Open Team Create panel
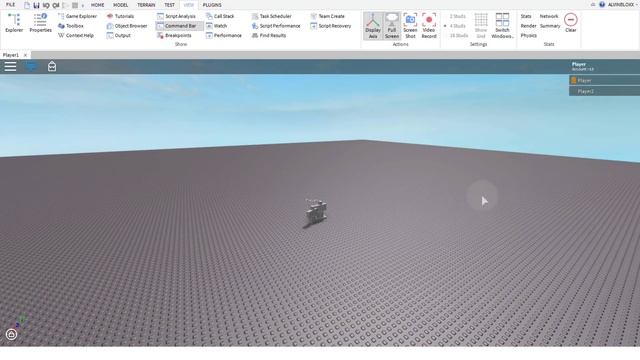This screenshot has width=640, height=360. (x=328, y=16)
